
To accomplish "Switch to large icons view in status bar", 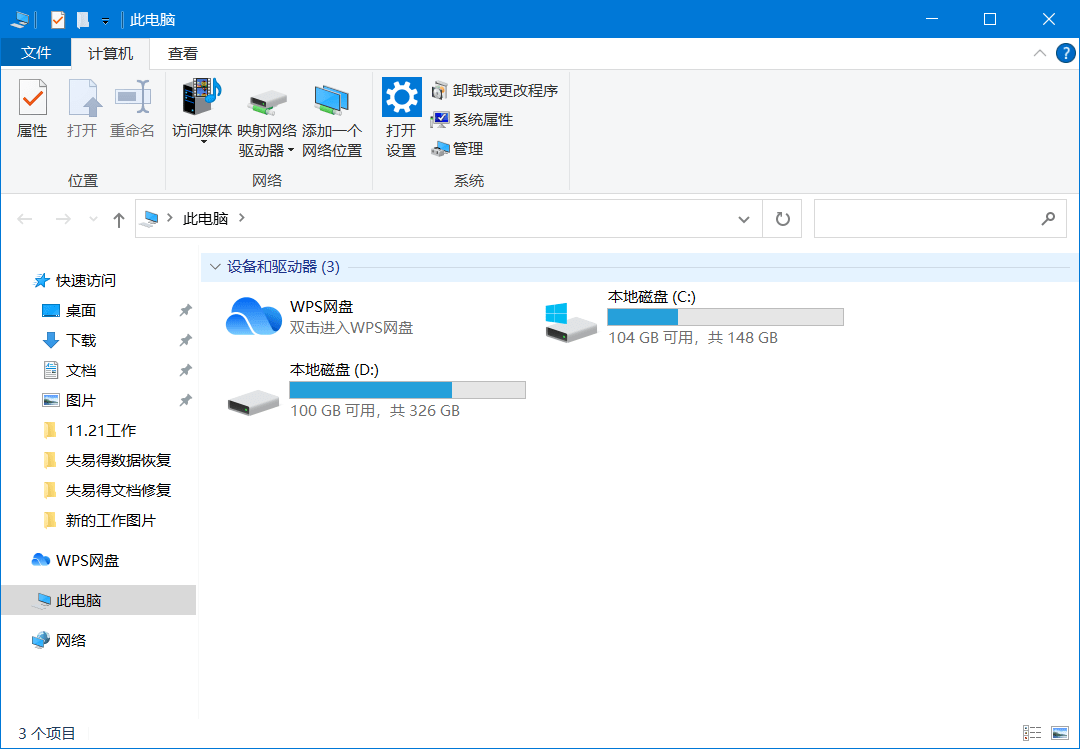I will [1060, 733].
